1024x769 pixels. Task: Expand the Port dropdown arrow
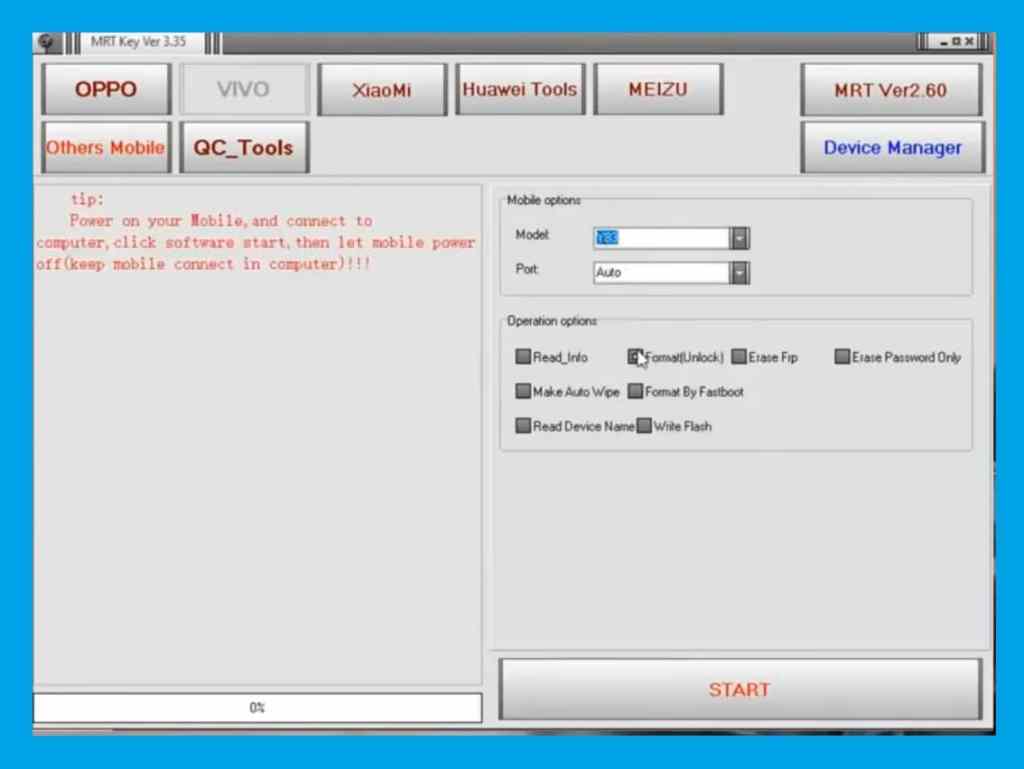coord(739,273)
